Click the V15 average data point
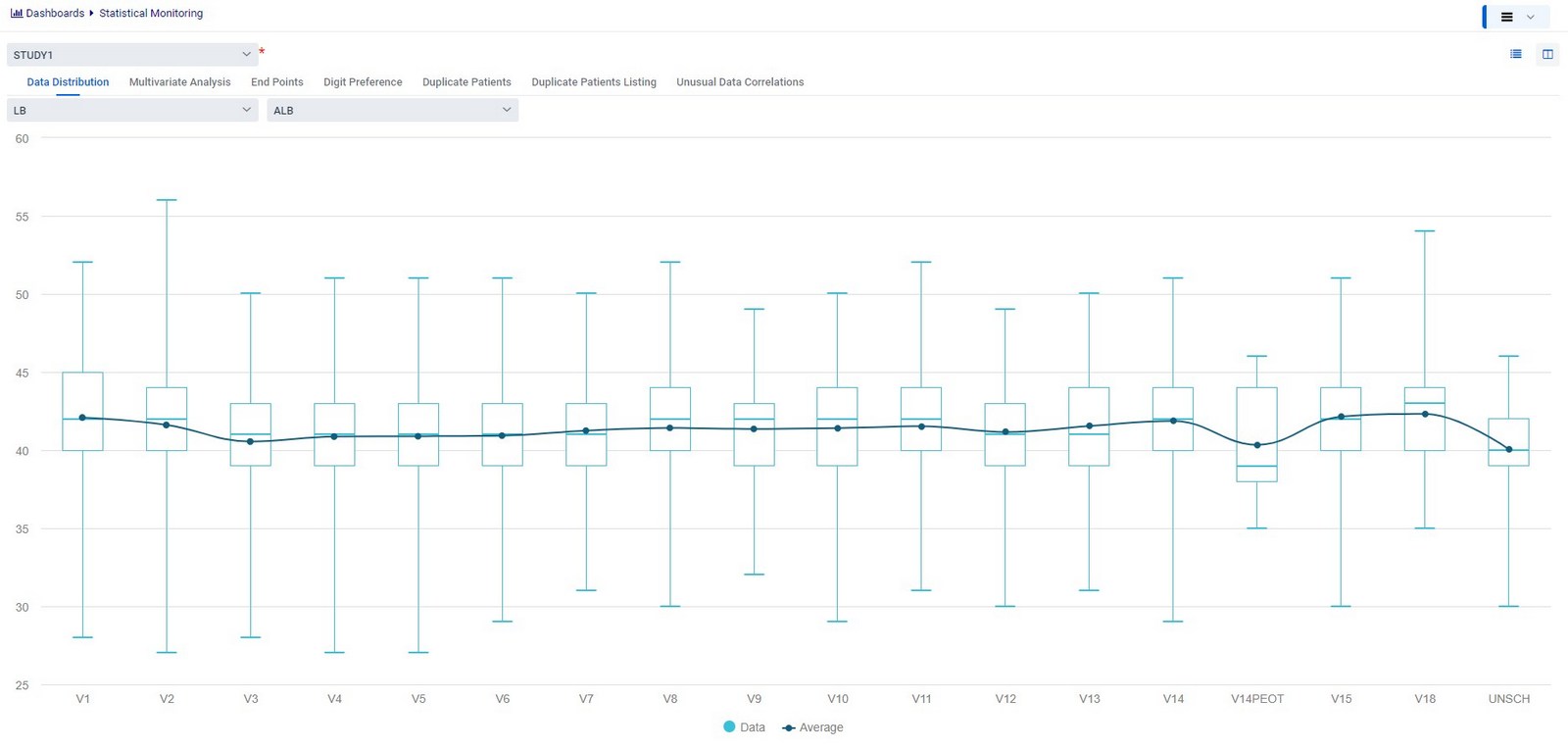Screen dimensions: 1568x750 1342,417
